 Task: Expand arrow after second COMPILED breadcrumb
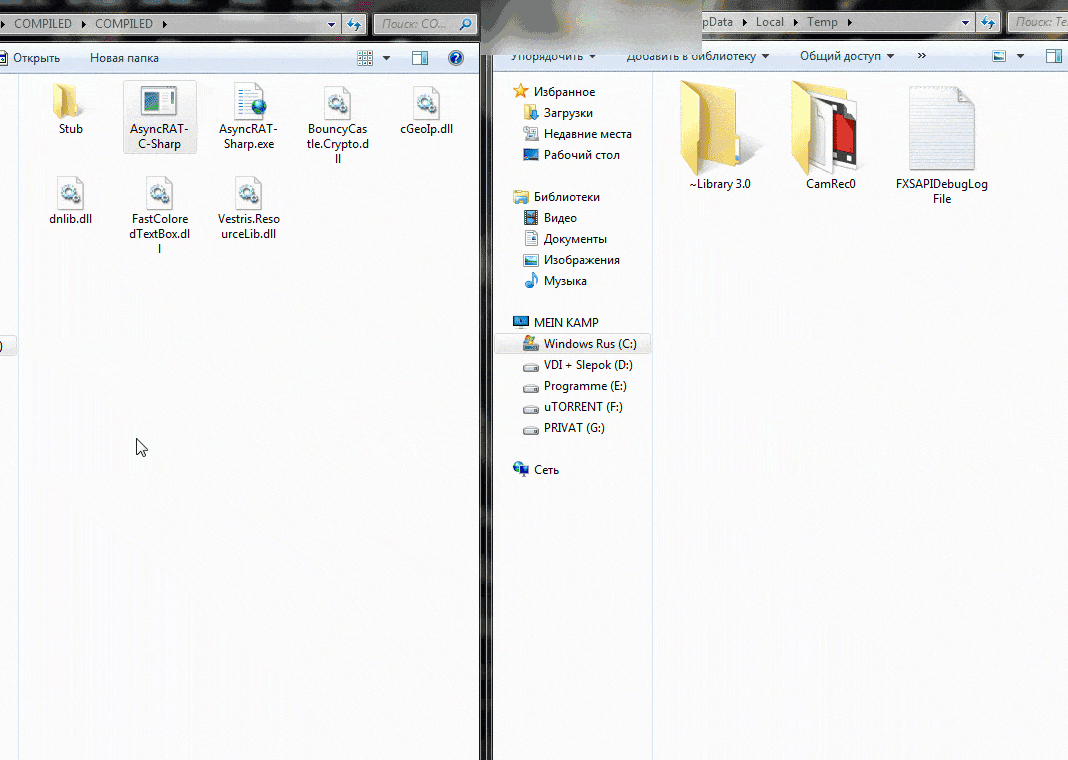click(164, 24)
